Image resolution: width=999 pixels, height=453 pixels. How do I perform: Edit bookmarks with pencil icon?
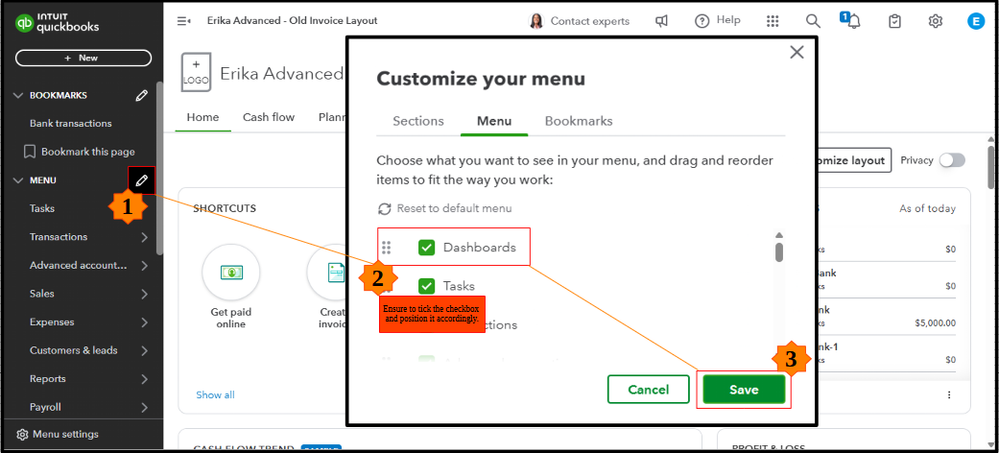(141, 96)
